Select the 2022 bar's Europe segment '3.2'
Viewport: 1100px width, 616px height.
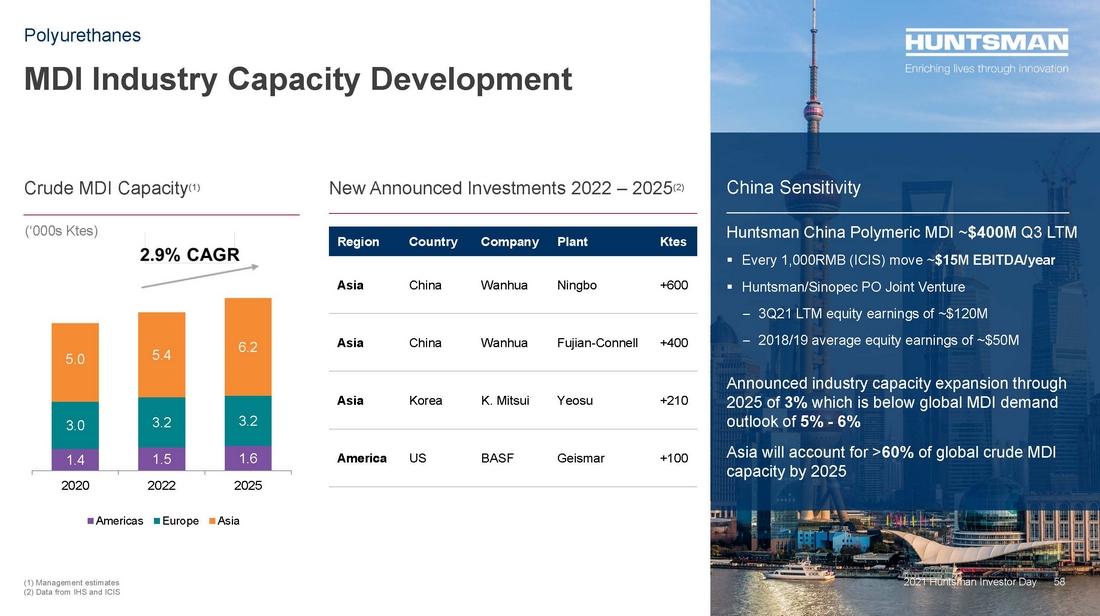pos(161,422)
